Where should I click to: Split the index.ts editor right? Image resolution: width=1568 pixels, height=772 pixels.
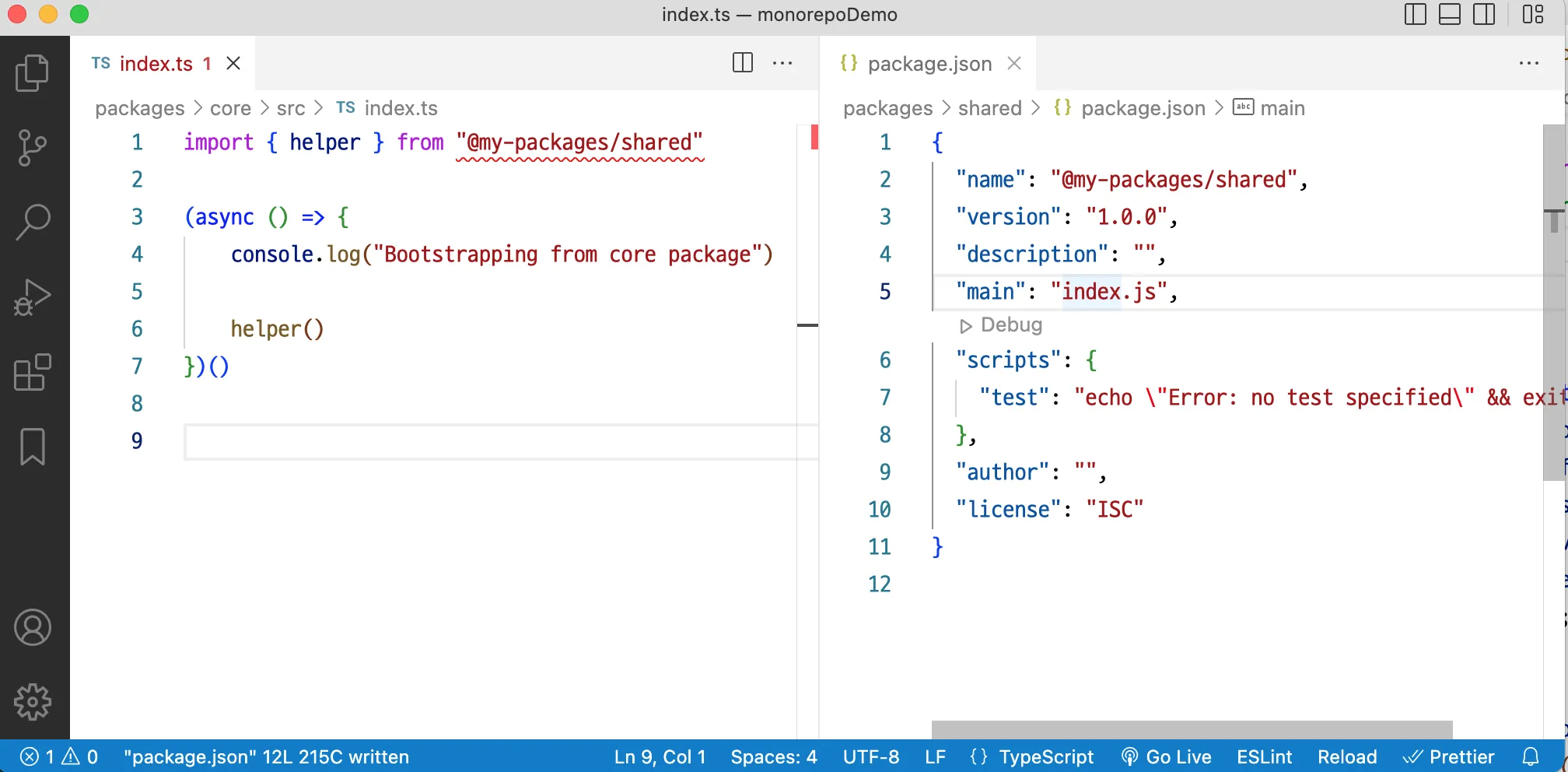coord(743,63)
